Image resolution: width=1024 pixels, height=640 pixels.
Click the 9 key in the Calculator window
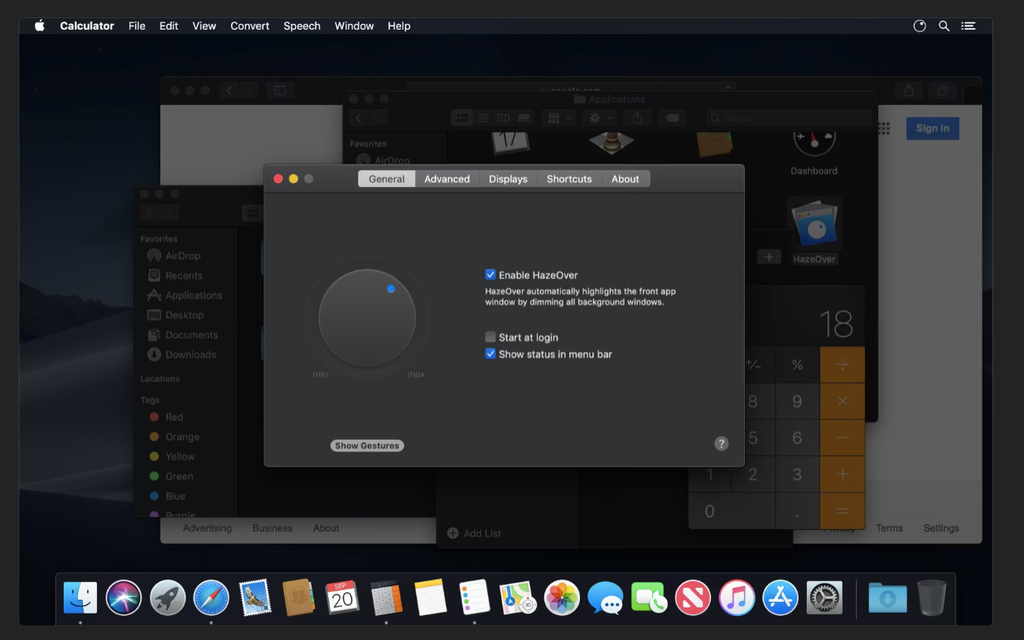[797, 401]
